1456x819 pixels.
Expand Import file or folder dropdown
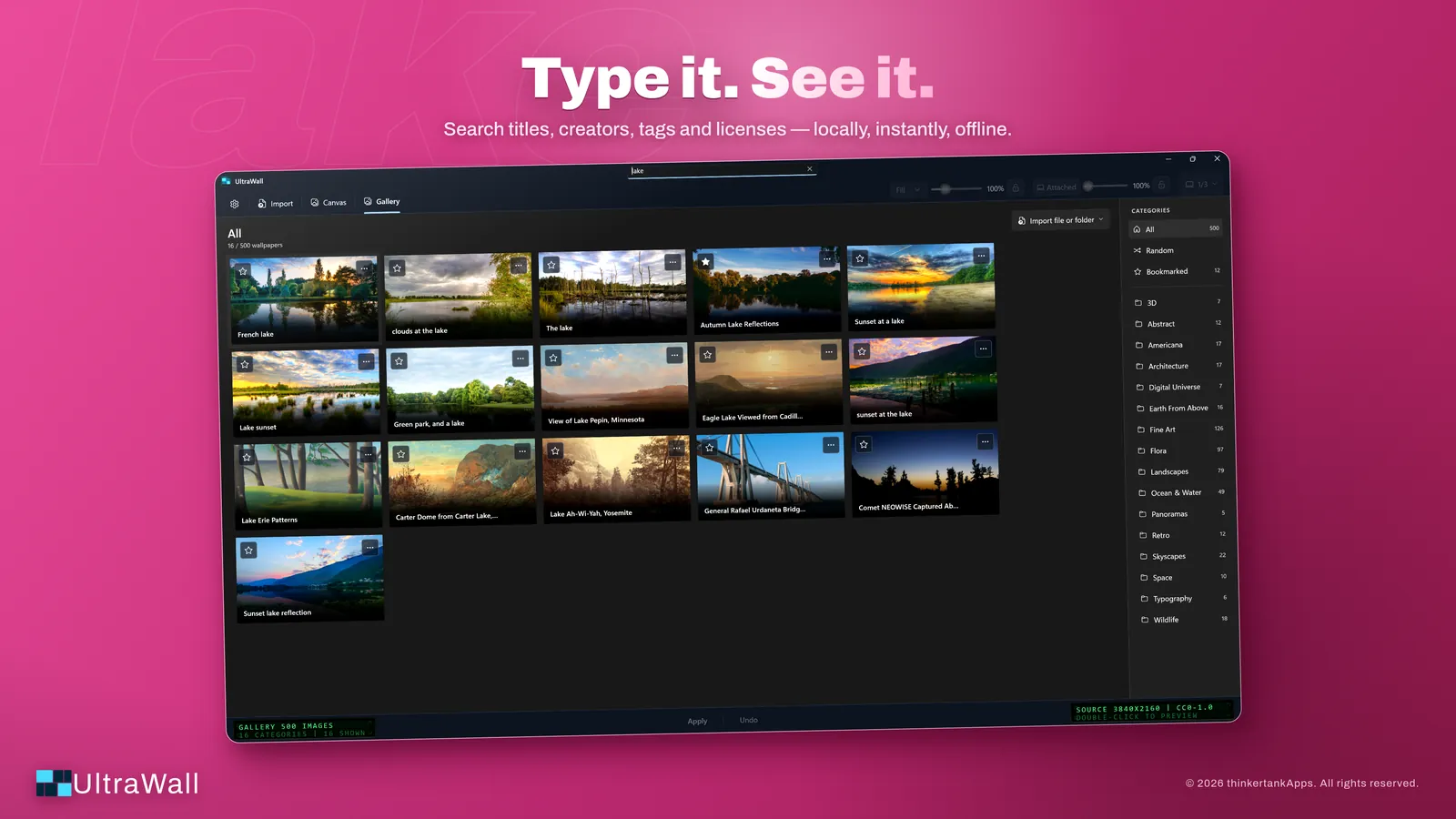click(1060, 220)
